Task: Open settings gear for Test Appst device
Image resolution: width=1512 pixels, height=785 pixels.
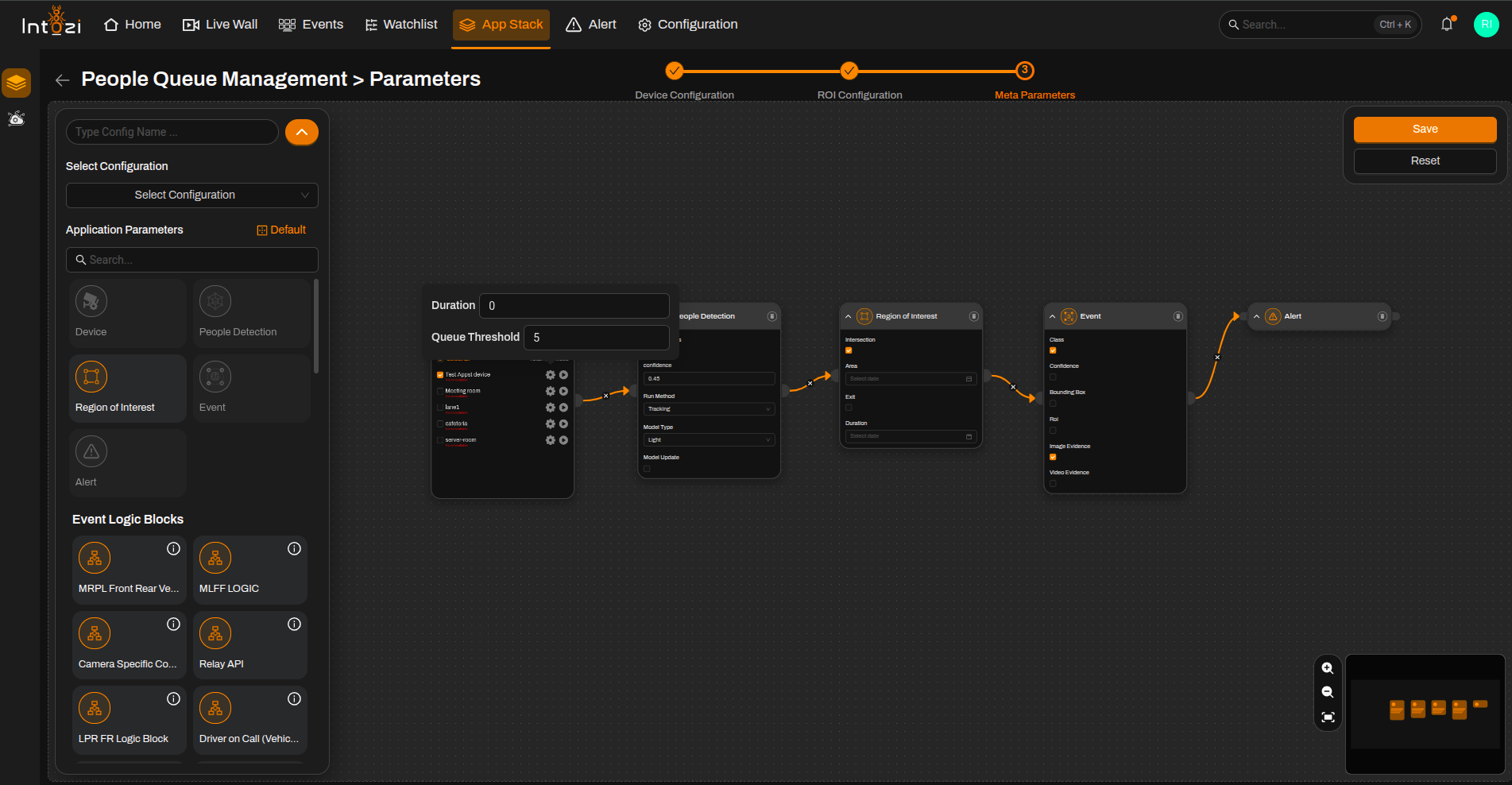Action: tap(550, 375)
